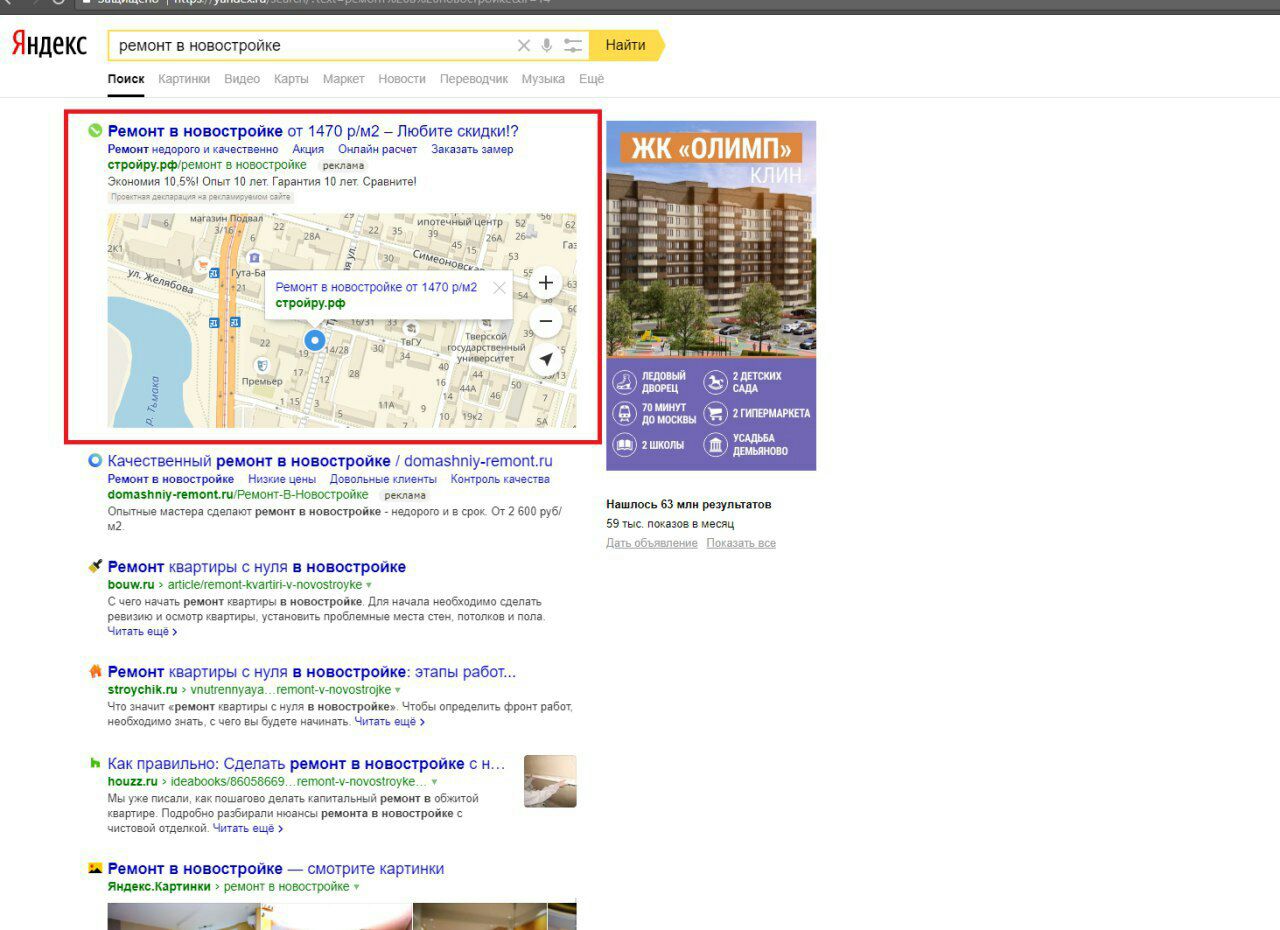Screen dimensions: 1280x930
Task: Click the Дать объявление link
Action: click(x=652, y=543)
